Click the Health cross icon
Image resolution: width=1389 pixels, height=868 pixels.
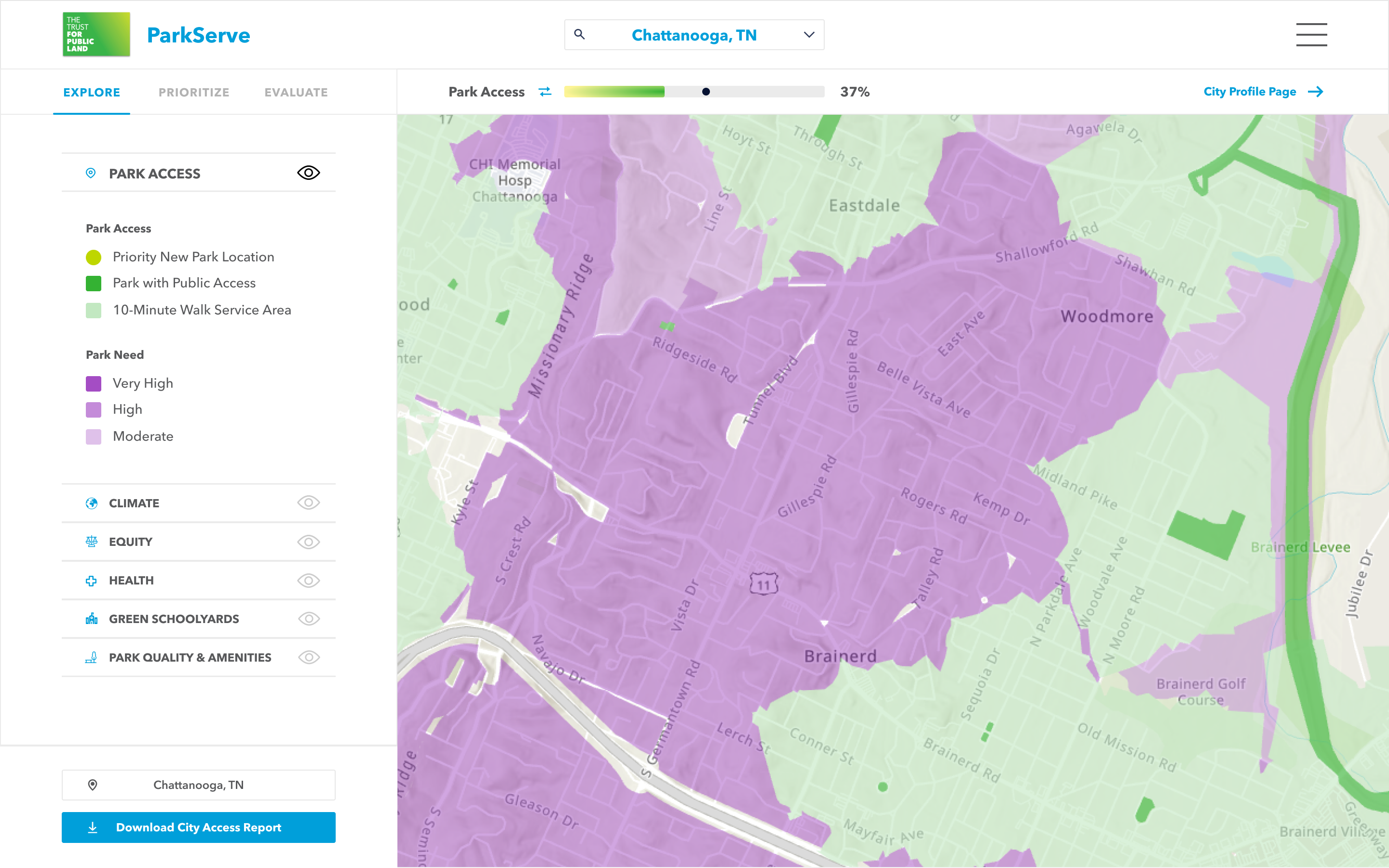pyautogui.click(x=91, y=581)
